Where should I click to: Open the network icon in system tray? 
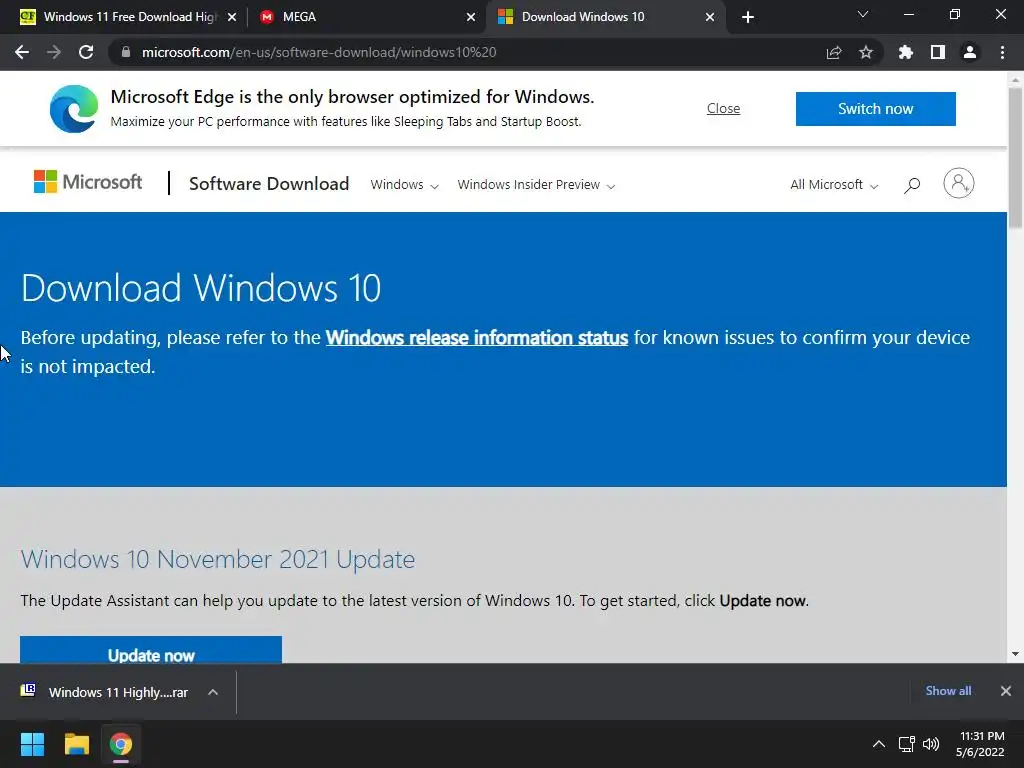(906, 744)
